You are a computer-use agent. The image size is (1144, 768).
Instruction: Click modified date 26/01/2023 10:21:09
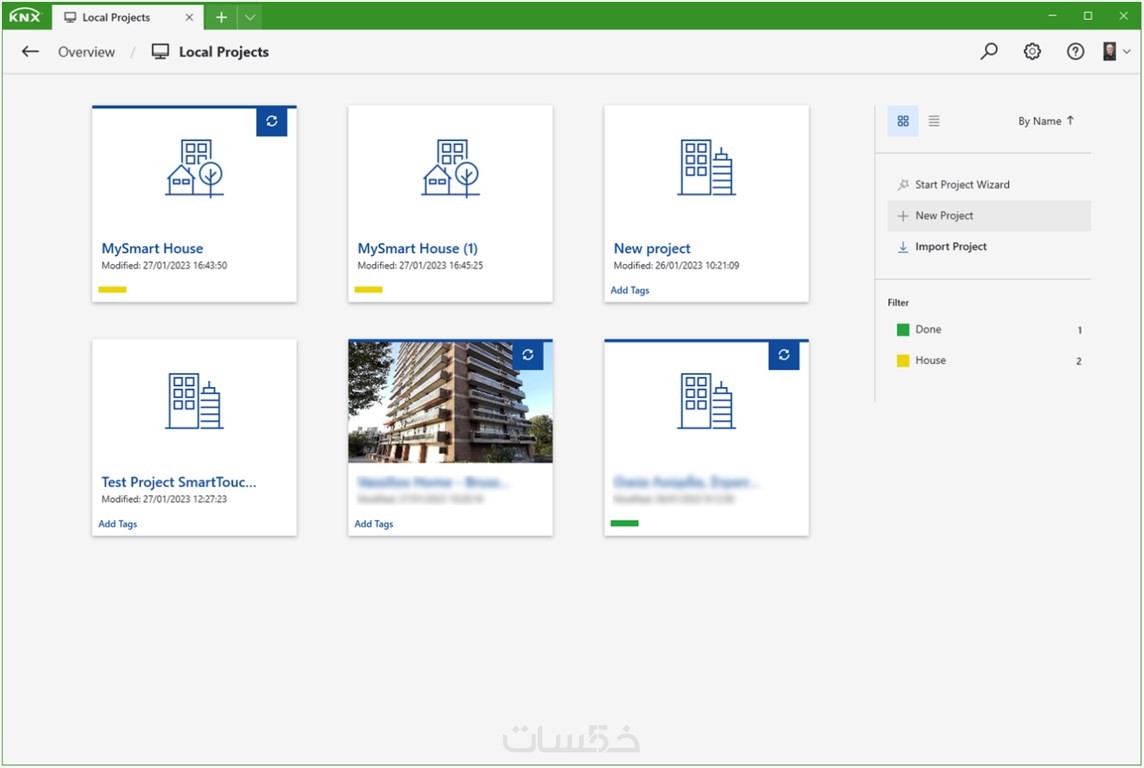[x=697, y=265]
